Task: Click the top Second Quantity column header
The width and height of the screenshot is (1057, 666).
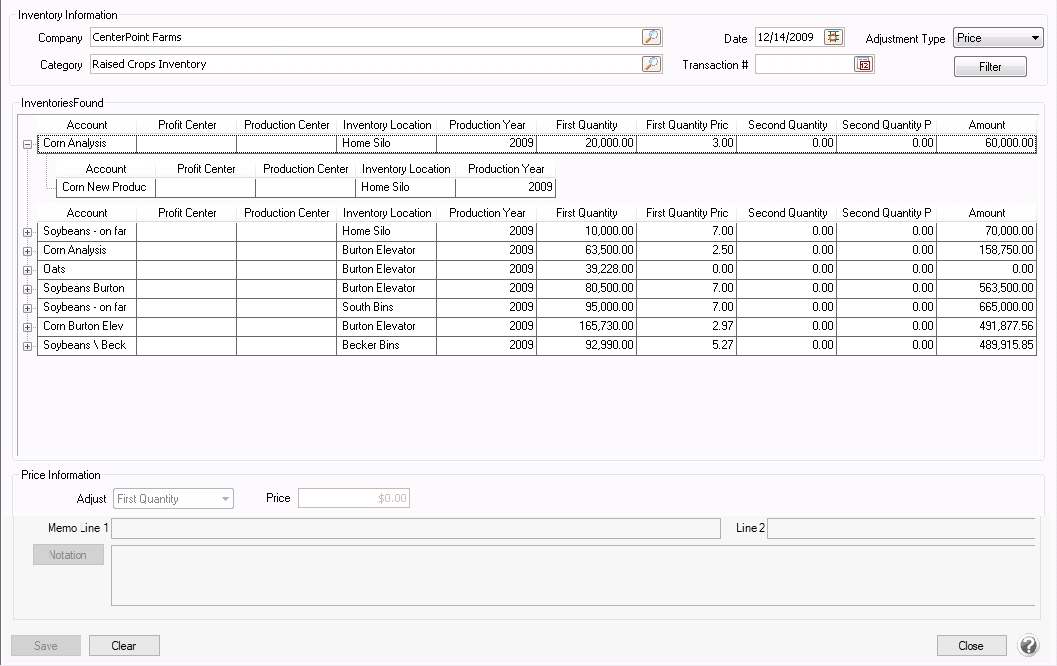Action: click(787, 125)
